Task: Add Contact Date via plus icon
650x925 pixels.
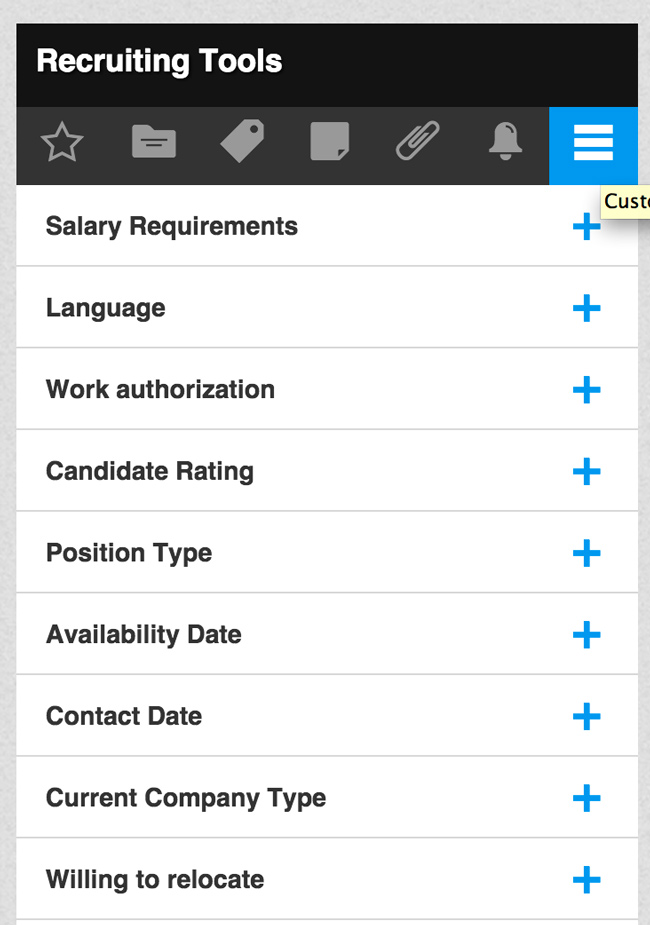Action: (x=586, y=717)
